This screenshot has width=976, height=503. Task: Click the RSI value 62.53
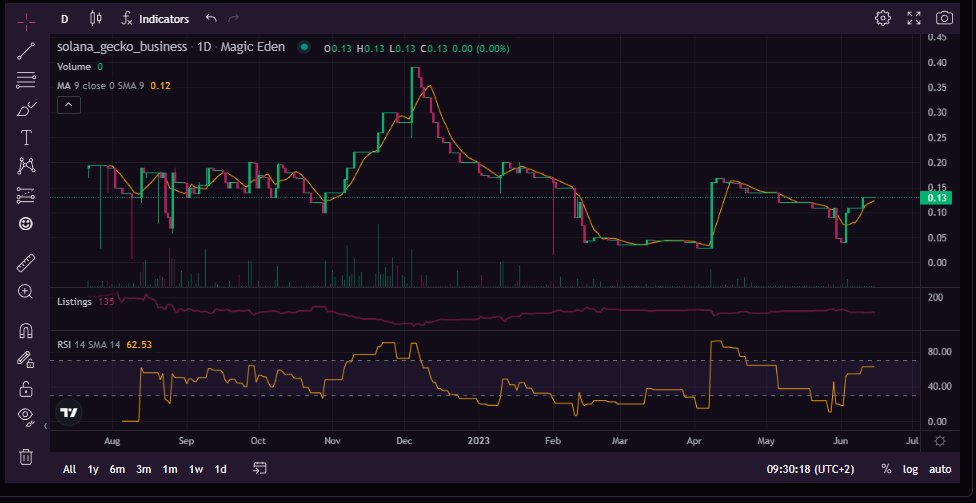(x=139, y=344)
